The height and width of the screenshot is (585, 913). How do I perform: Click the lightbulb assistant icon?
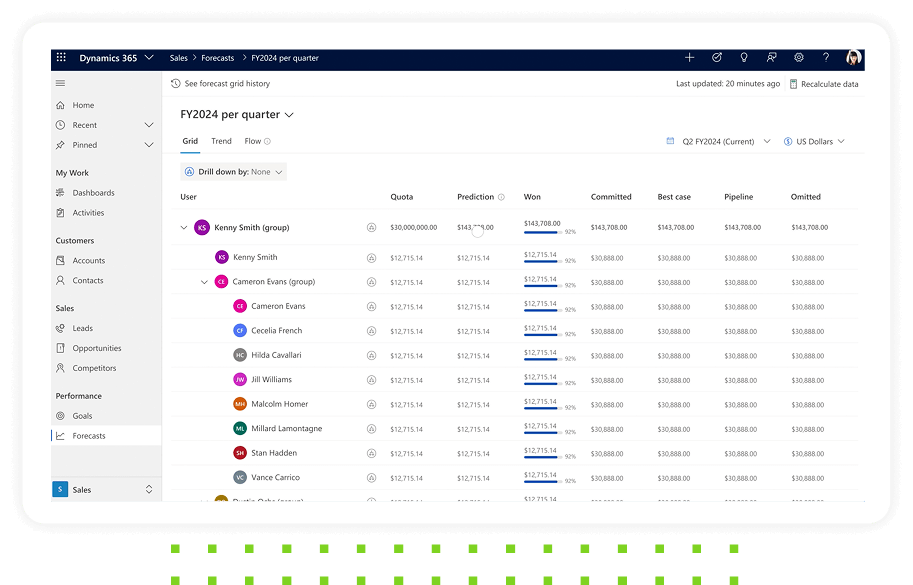(744, 58)
